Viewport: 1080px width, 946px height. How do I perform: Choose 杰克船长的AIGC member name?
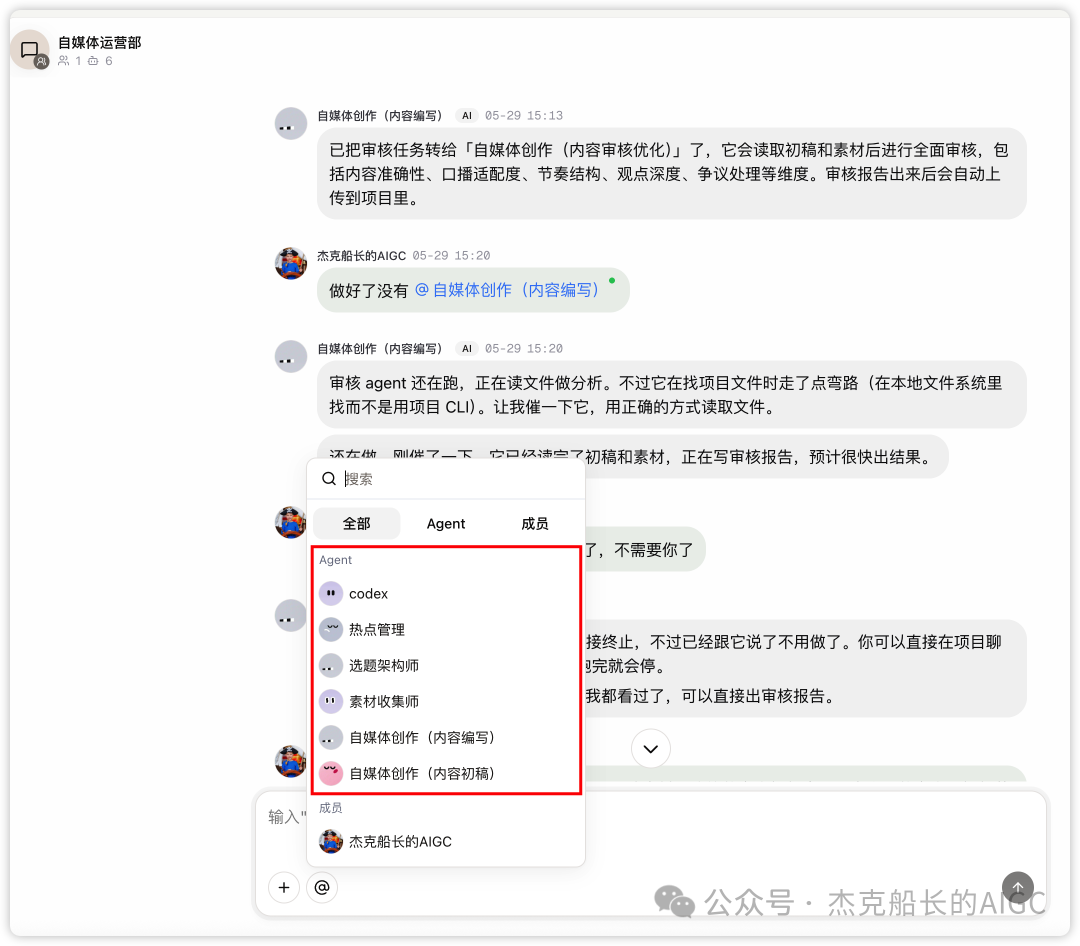(x=400, y=841)
